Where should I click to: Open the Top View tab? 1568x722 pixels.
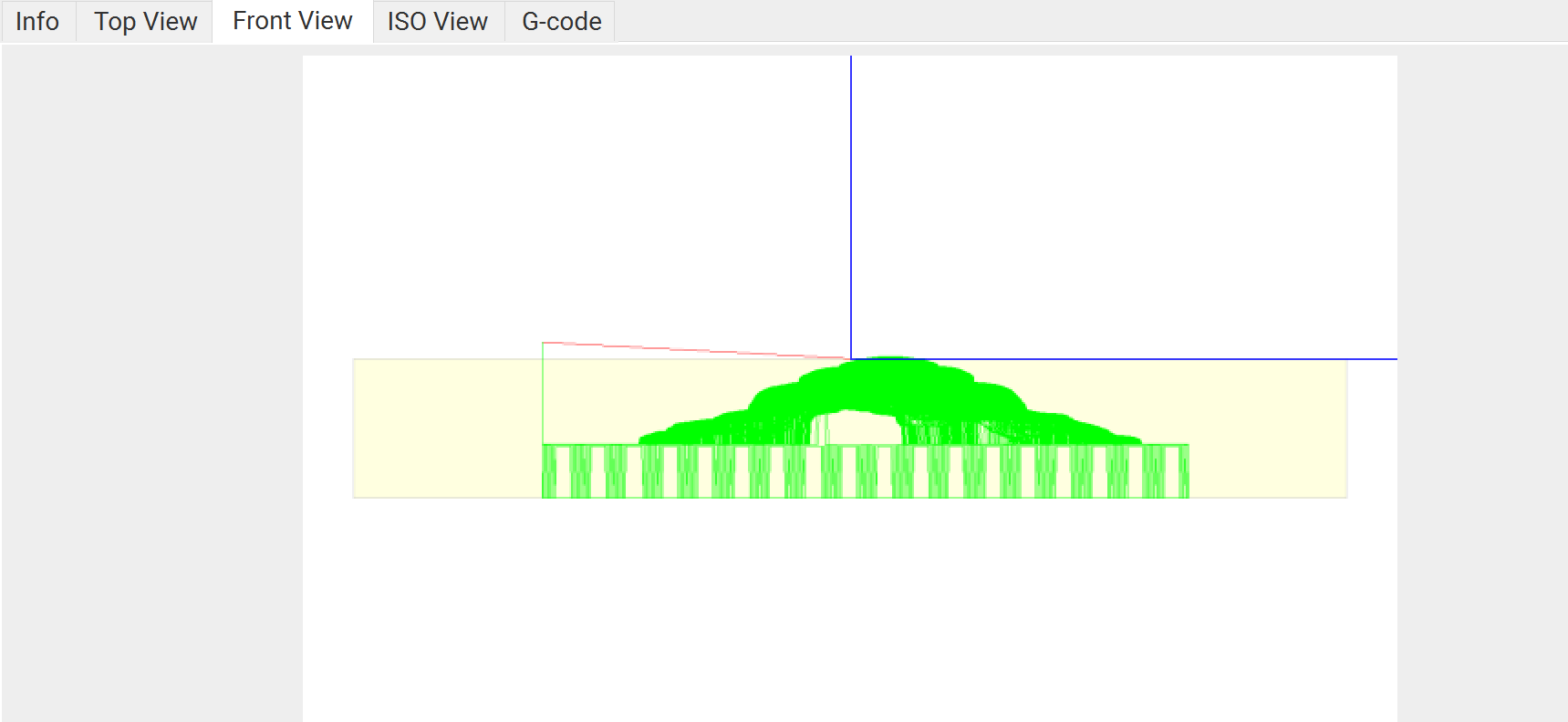tap(145, 22)
